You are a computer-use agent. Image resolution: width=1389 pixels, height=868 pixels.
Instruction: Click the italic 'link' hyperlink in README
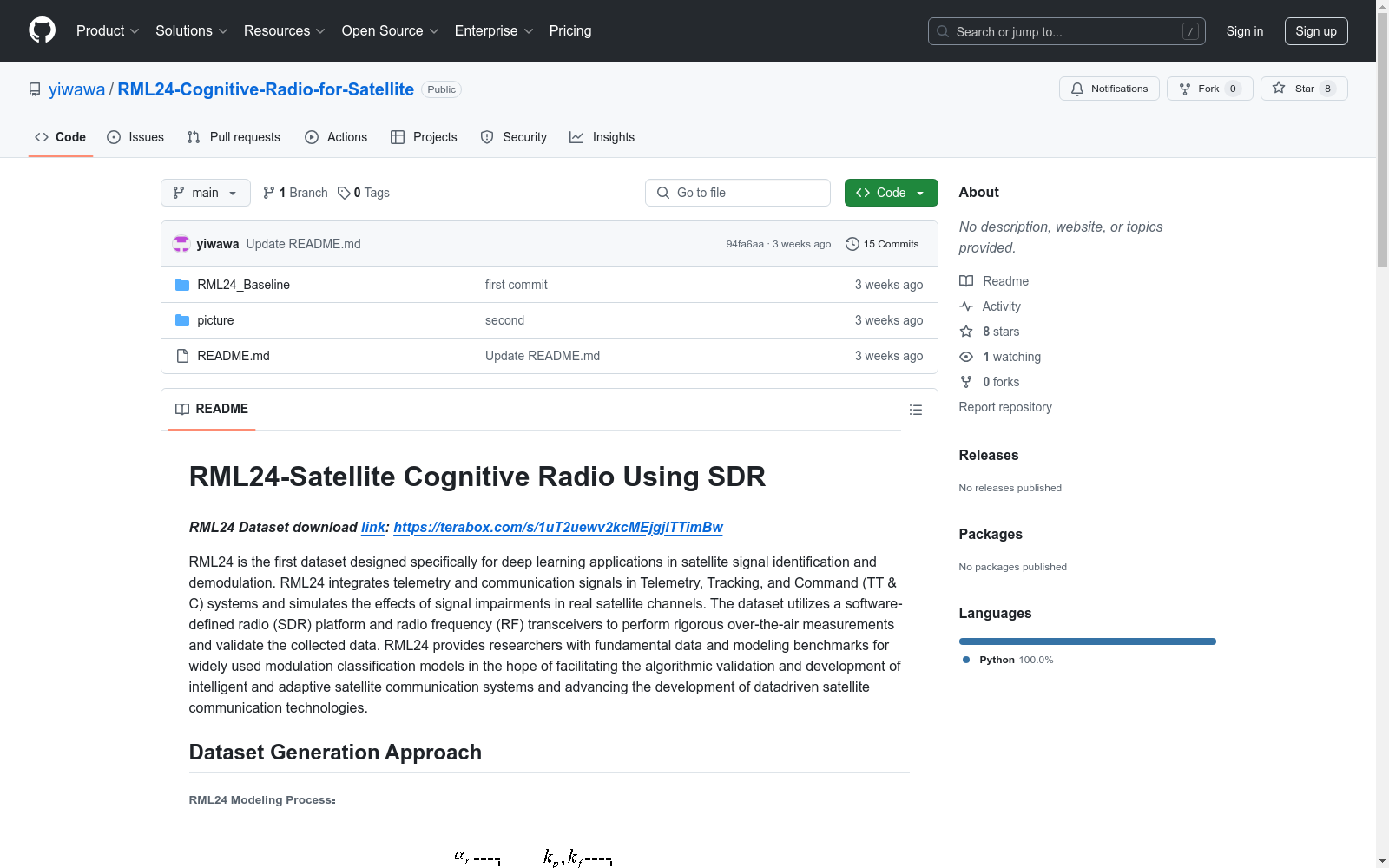tap(373, 527)
